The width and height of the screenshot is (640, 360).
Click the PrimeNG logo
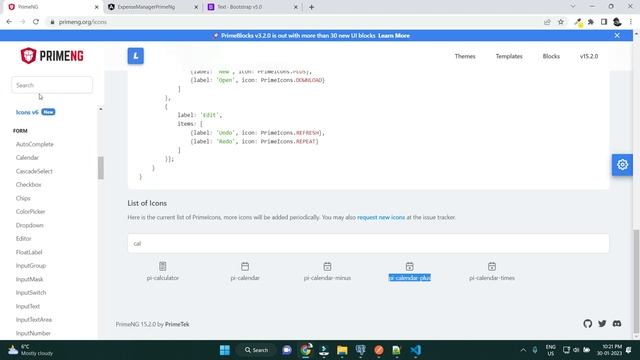coord(52,56)
